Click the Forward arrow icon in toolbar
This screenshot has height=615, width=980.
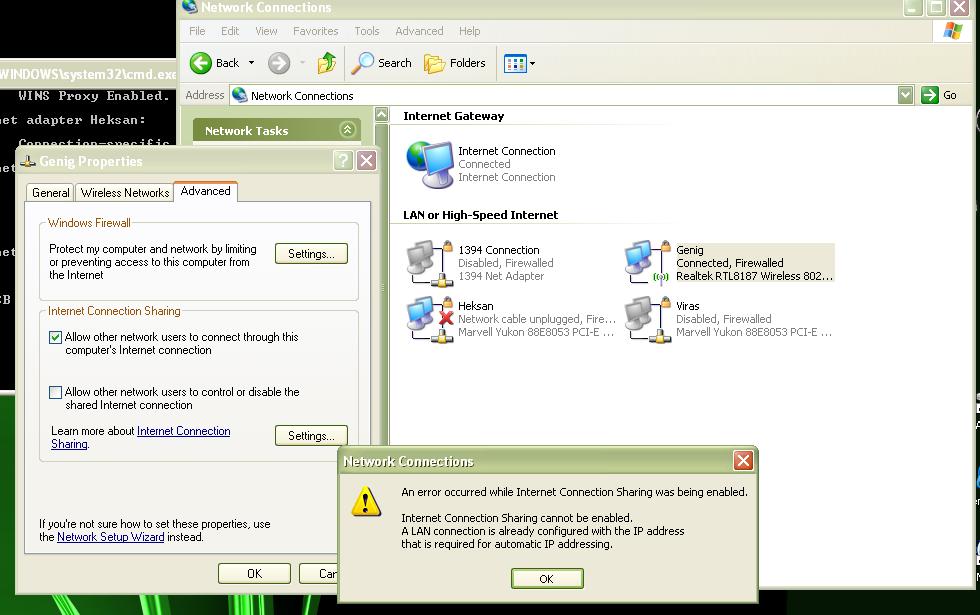pyautogui.click(x=279, y=63)
